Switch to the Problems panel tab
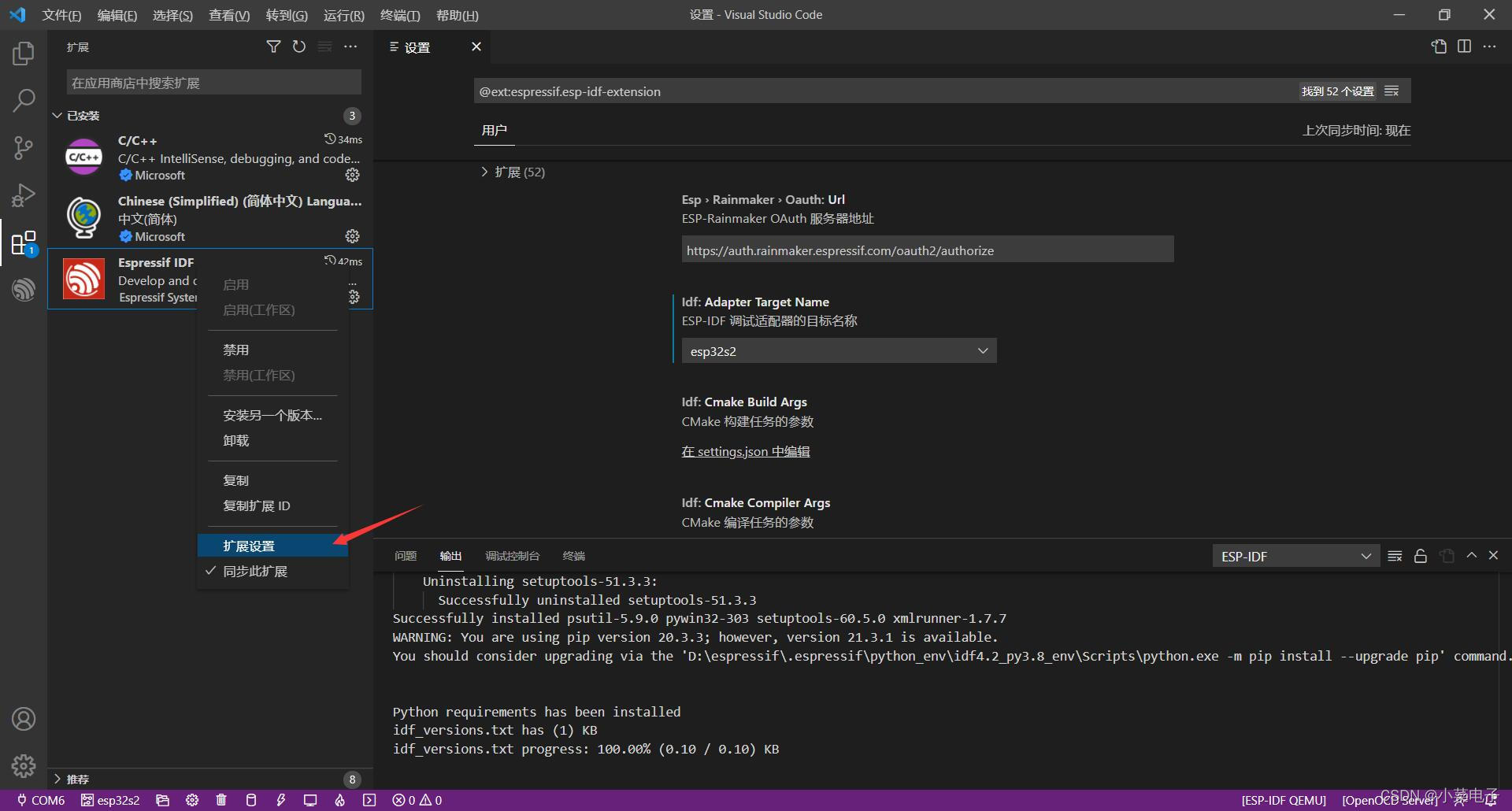1512x811 pixels. [x=406, y=556]
